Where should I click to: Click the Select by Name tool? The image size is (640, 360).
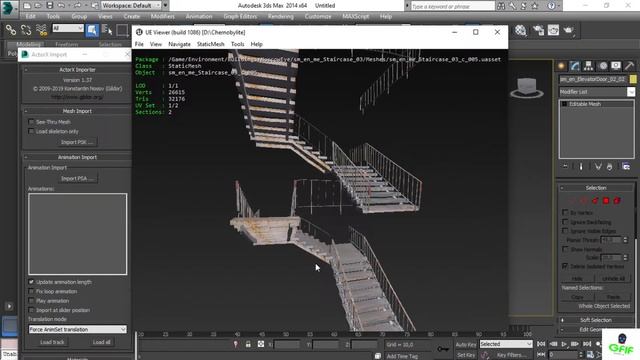[107, 30]
